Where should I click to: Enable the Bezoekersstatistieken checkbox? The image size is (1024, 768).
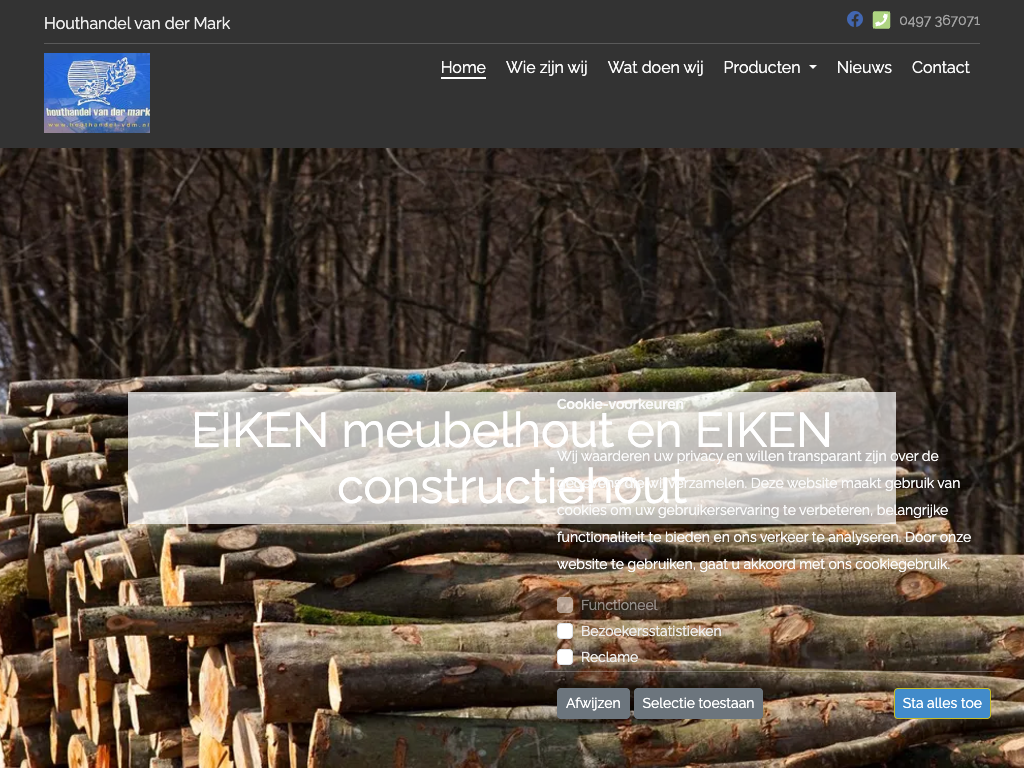[x=565, y=631]
